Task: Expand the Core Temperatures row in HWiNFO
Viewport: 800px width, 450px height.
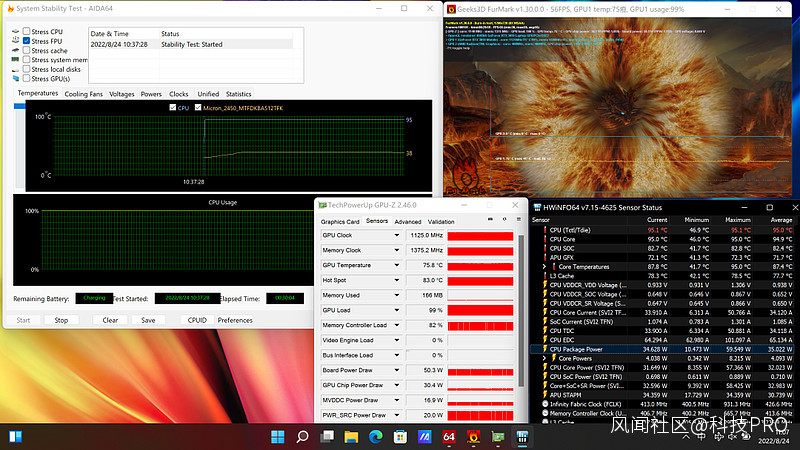Action: point(546,266)
